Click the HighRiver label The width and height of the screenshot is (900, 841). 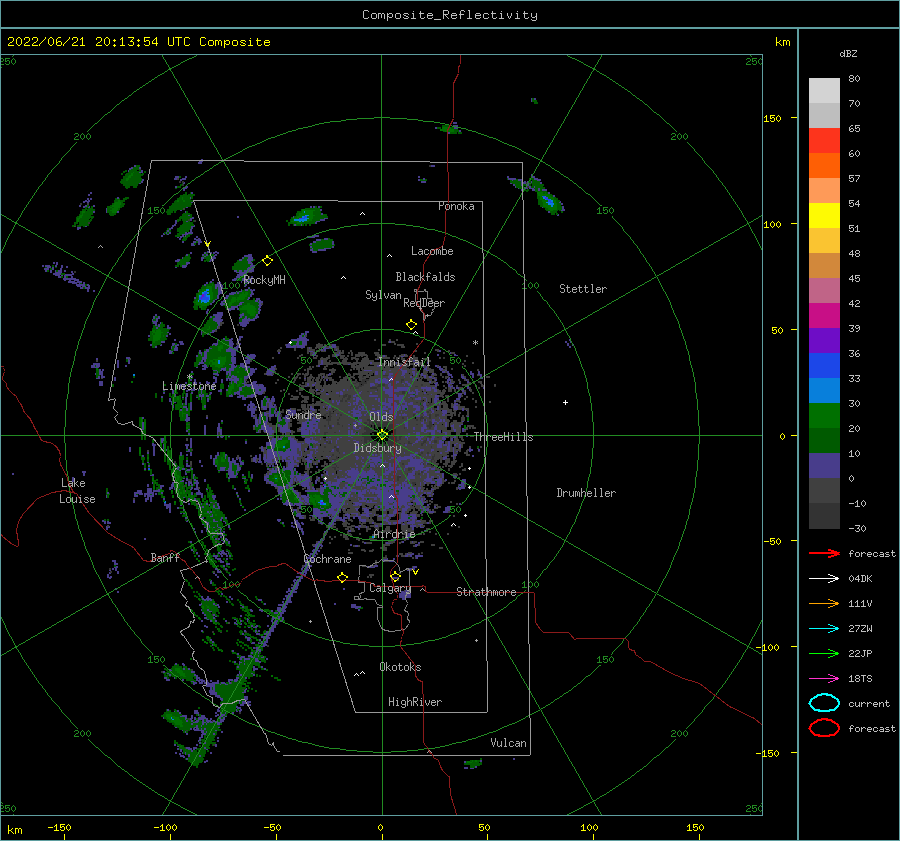point(415,702)
